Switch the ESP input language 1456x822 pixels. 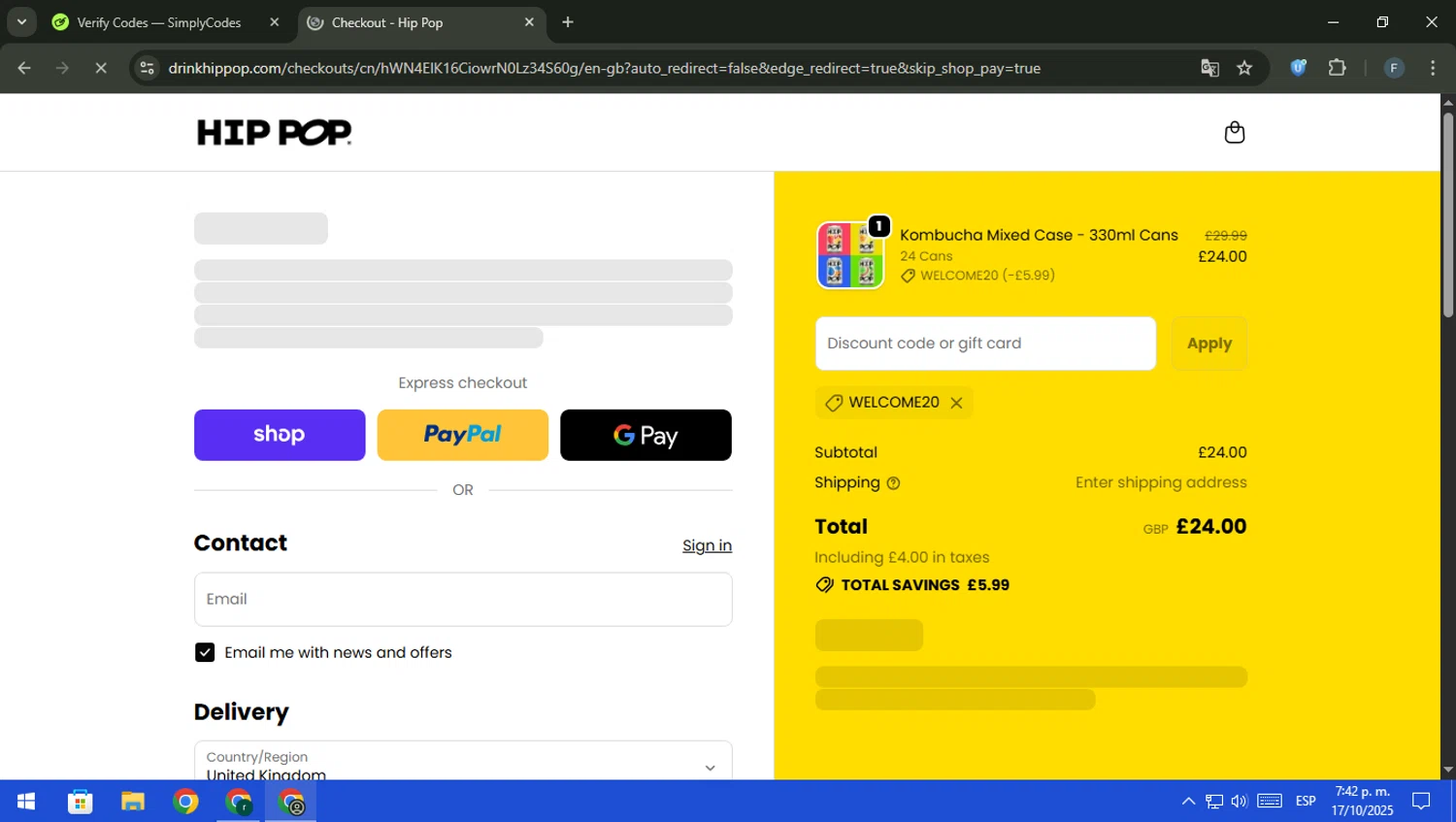tap(1306, 802)
